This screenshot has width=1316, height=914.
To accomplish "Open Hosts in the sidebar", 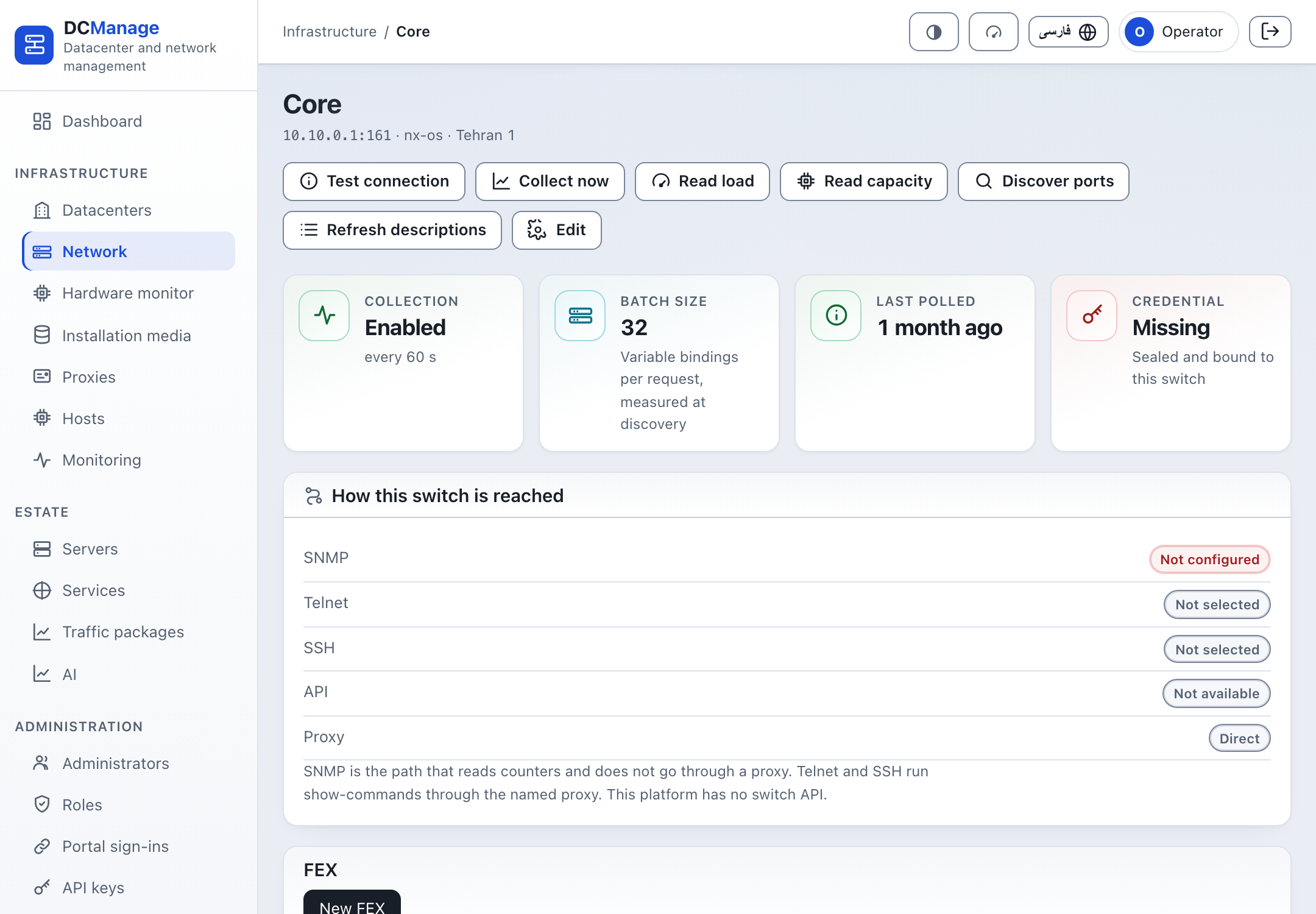I will pos(128,419).
